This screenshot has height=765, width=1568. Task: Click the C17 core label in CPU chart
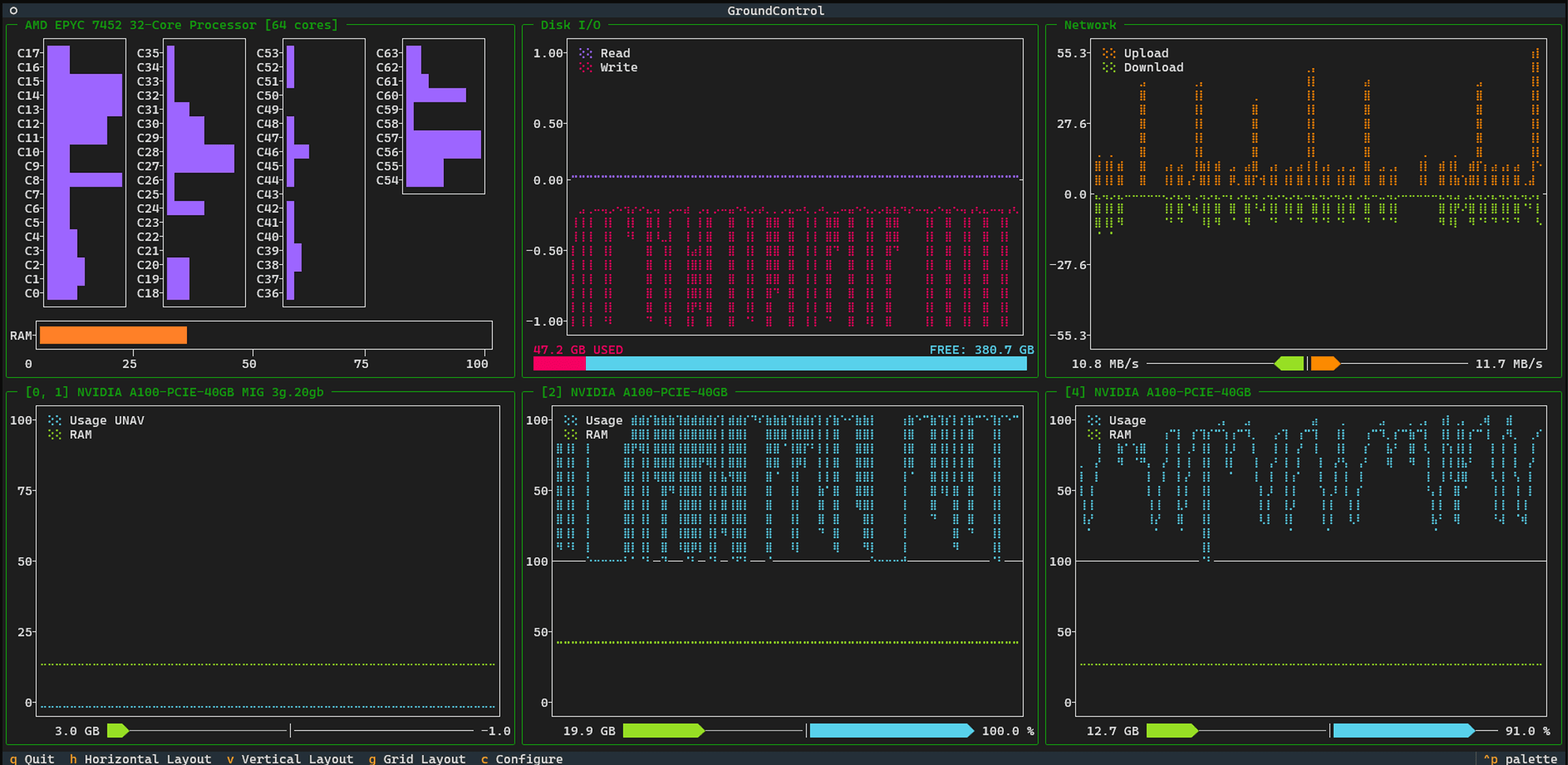click(x=29, y=53)
